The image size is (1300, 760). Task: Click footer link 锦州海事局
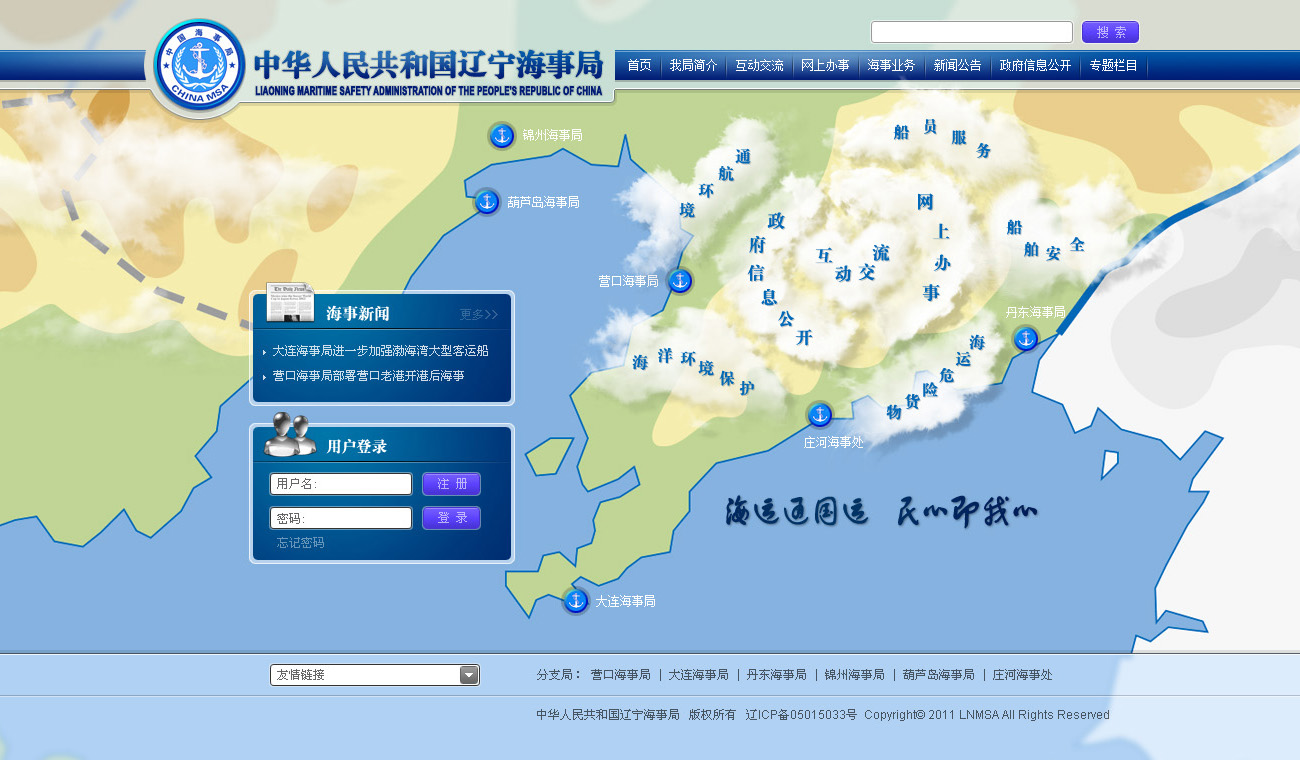pos(854,675)
